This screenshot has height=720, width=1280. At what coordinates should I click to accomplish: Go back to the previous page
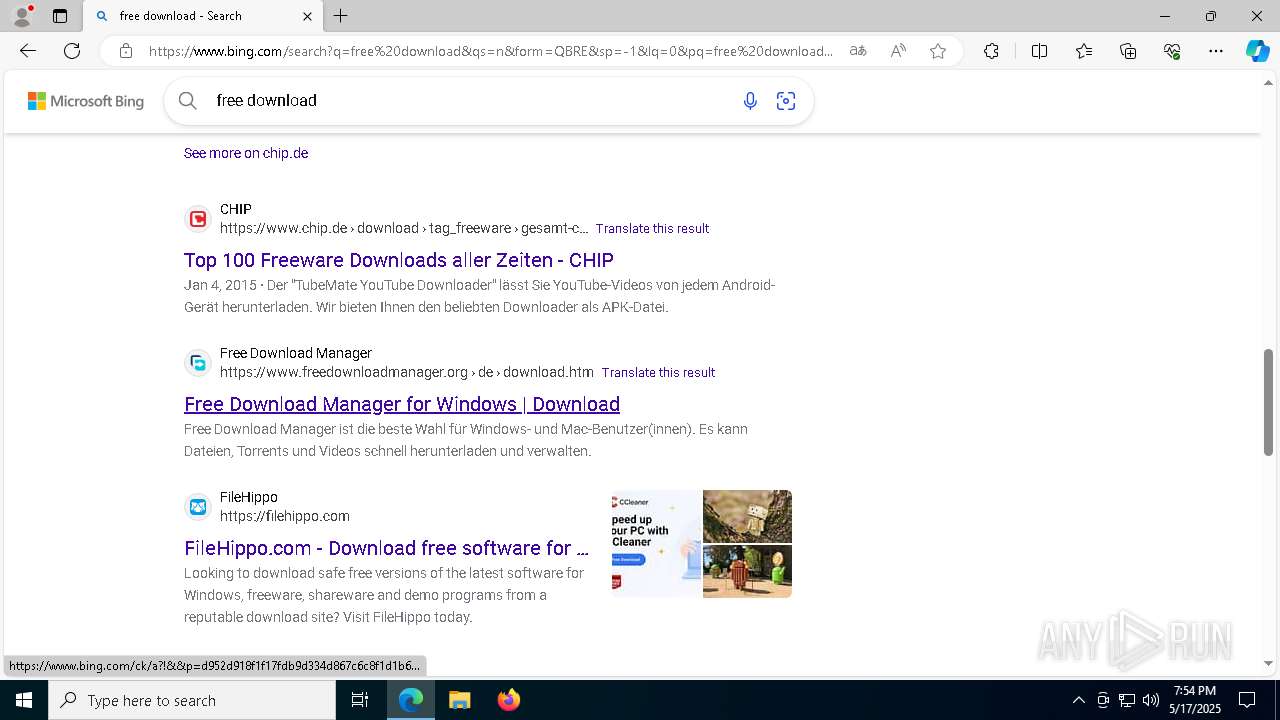(x=28, y=51)
